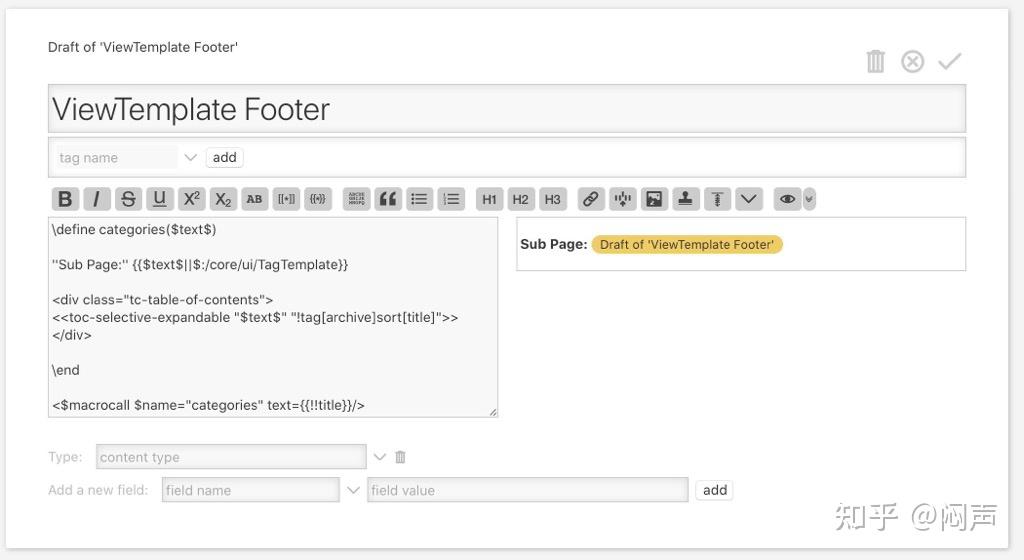The width and height of the screenshot is (1024, 560).
Task: Open the field name dropdown chevron
Action: (x=353, y=490)
